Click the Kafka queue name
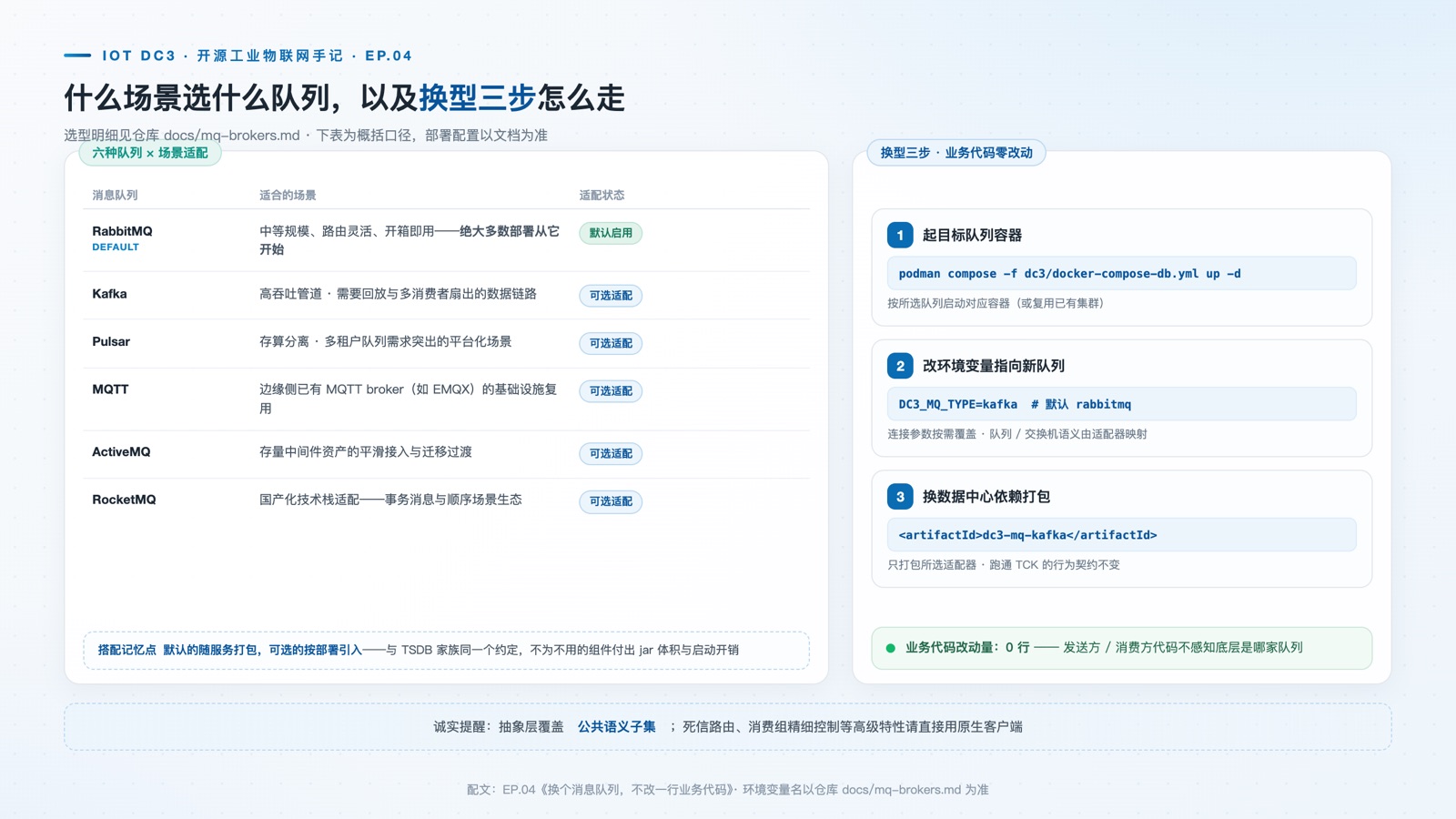This screenshot has width=1456, height=819. point(109,294)
